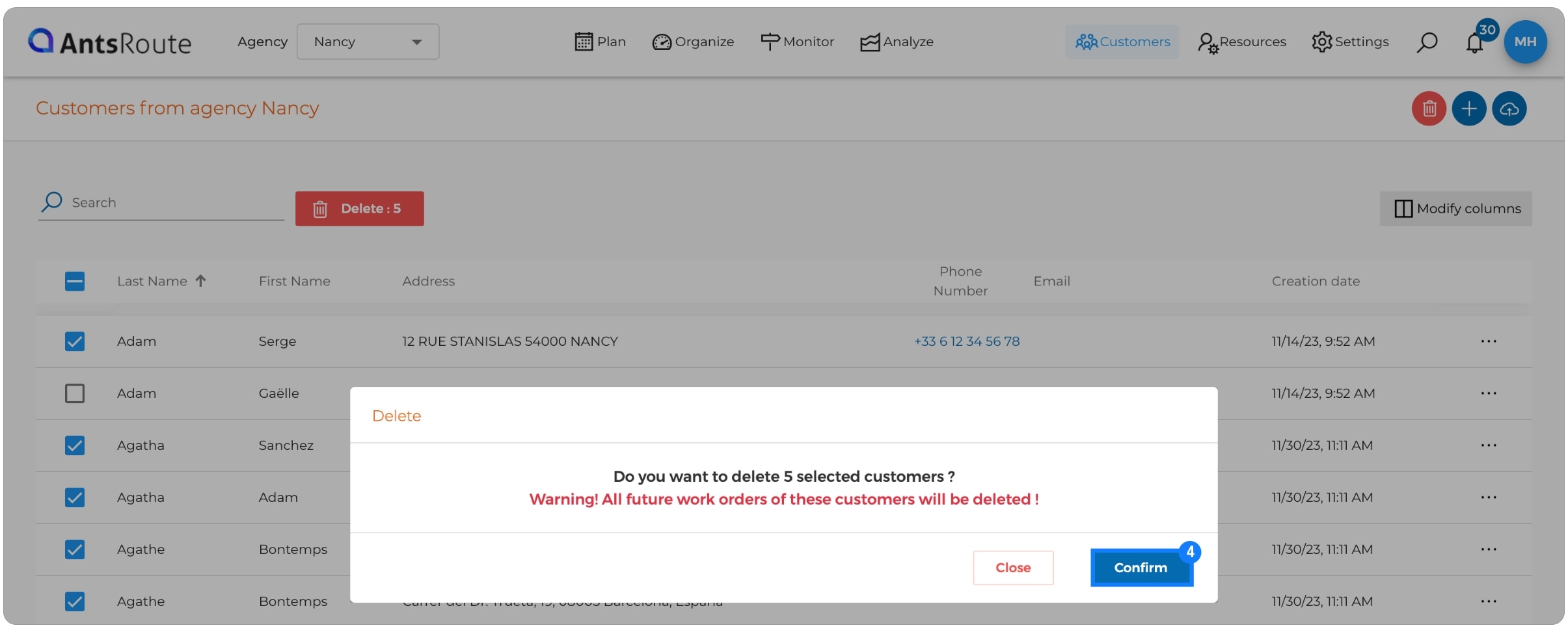Open the Settings gear menu
The height and width of the screenshot is (632, 1568).
(1350, 42)
